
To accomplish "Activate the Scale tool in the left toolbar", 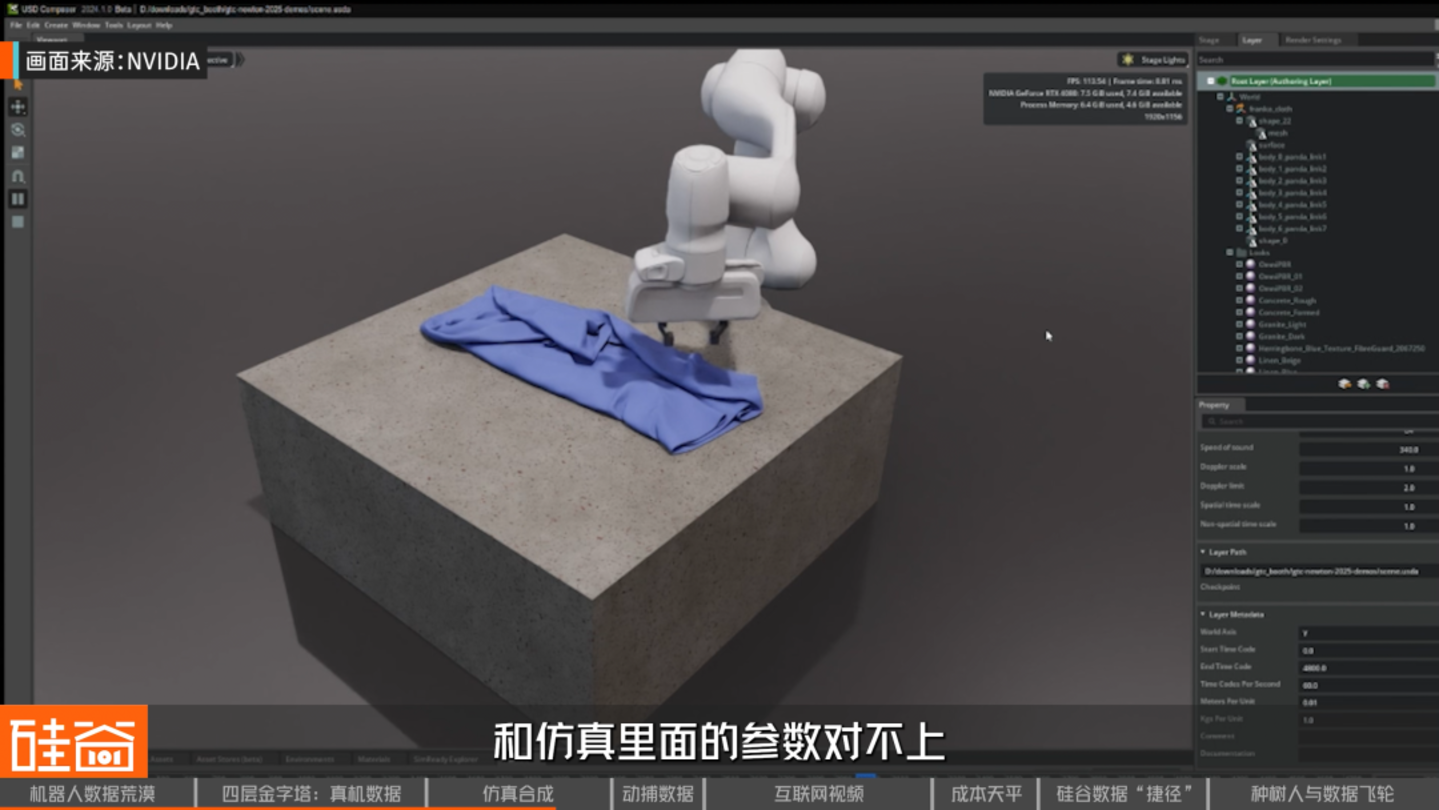I will pos(18,153).
